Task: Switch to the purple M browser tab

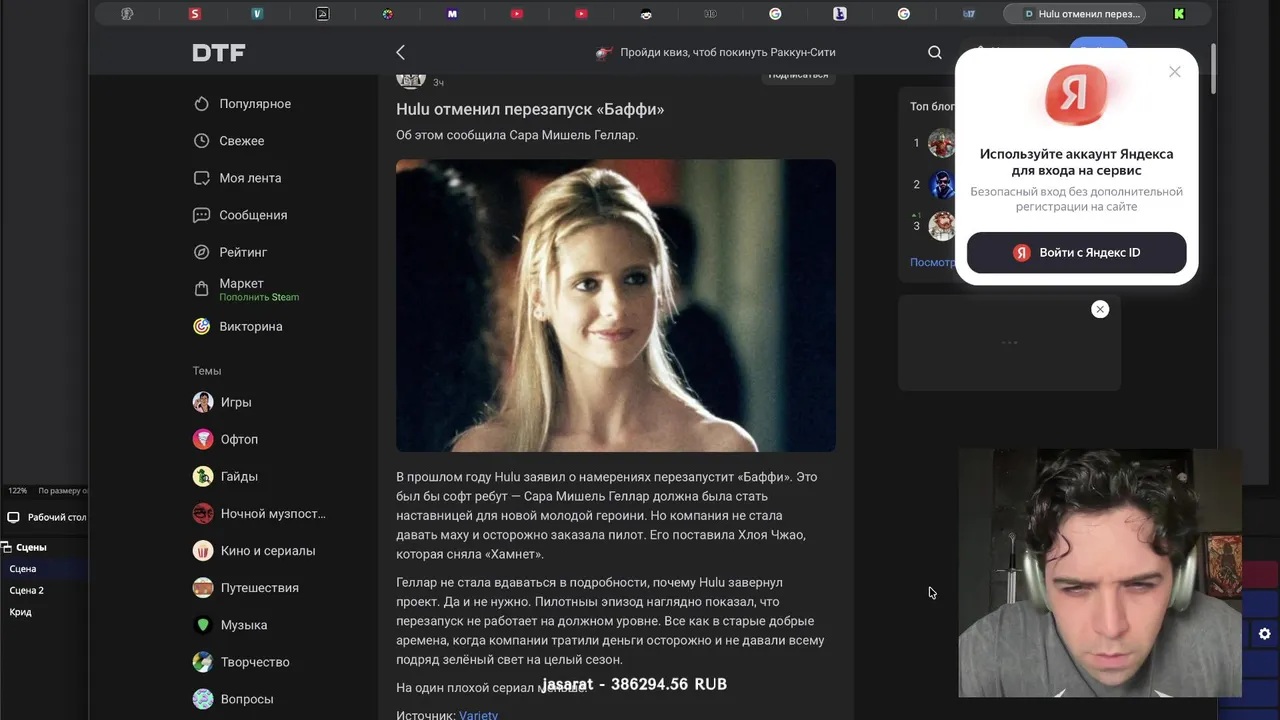Action: [x=452, y=14]
